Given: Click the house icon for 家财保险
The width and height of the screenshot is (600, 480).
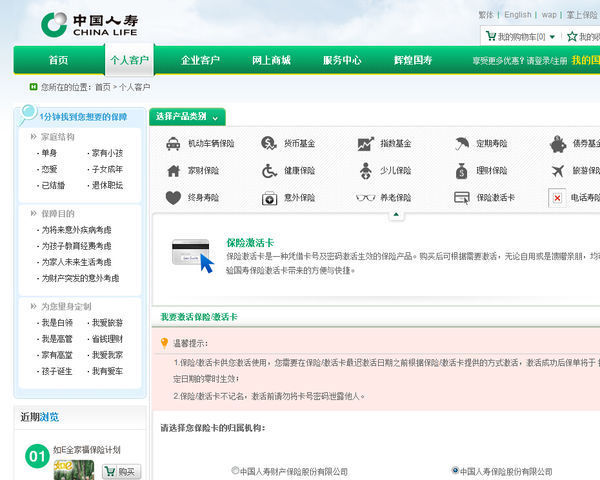Looking at the screenshot, I should click(173, 171).
